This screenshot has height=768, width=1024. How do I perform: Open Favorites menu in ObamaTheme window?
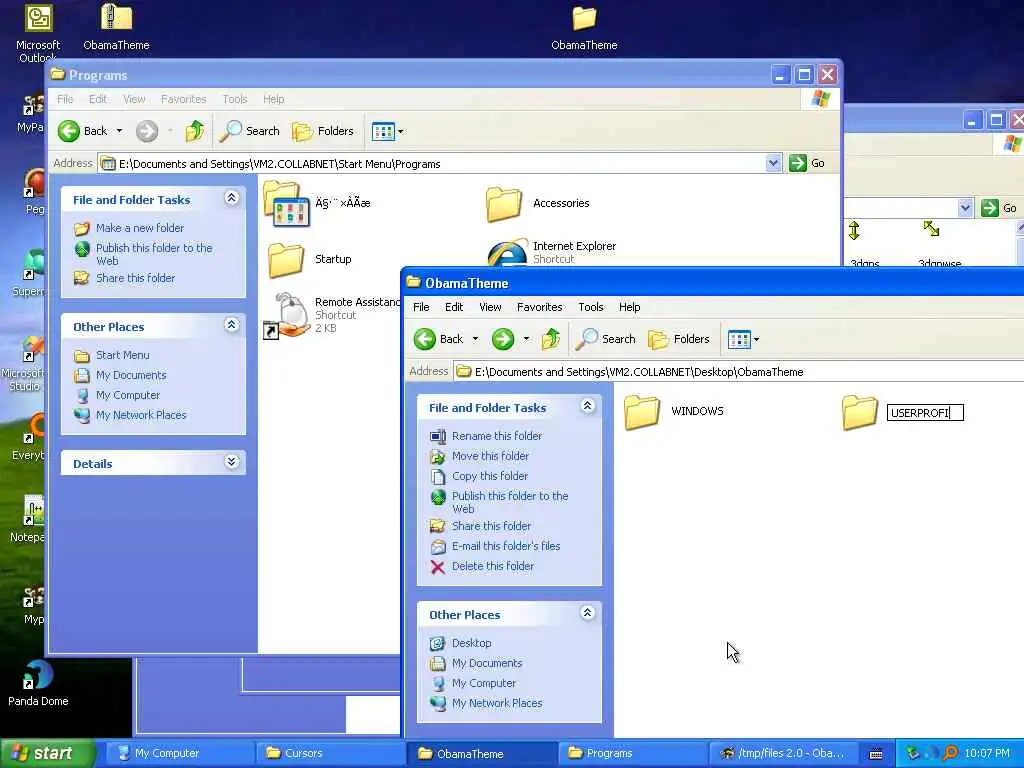[539, 307]
